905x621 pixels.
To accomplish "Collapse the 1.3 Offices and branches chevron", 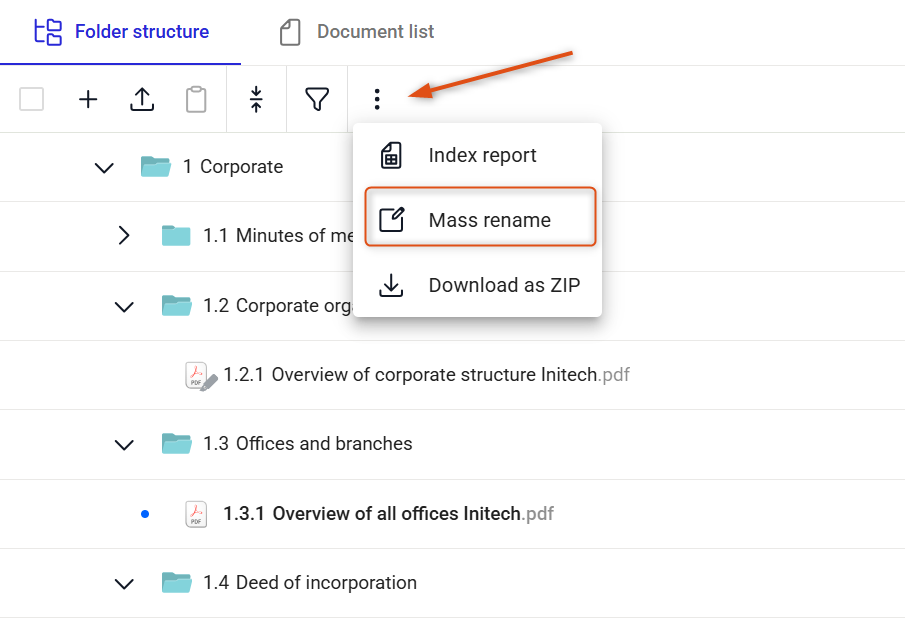I will pos(124,444).
